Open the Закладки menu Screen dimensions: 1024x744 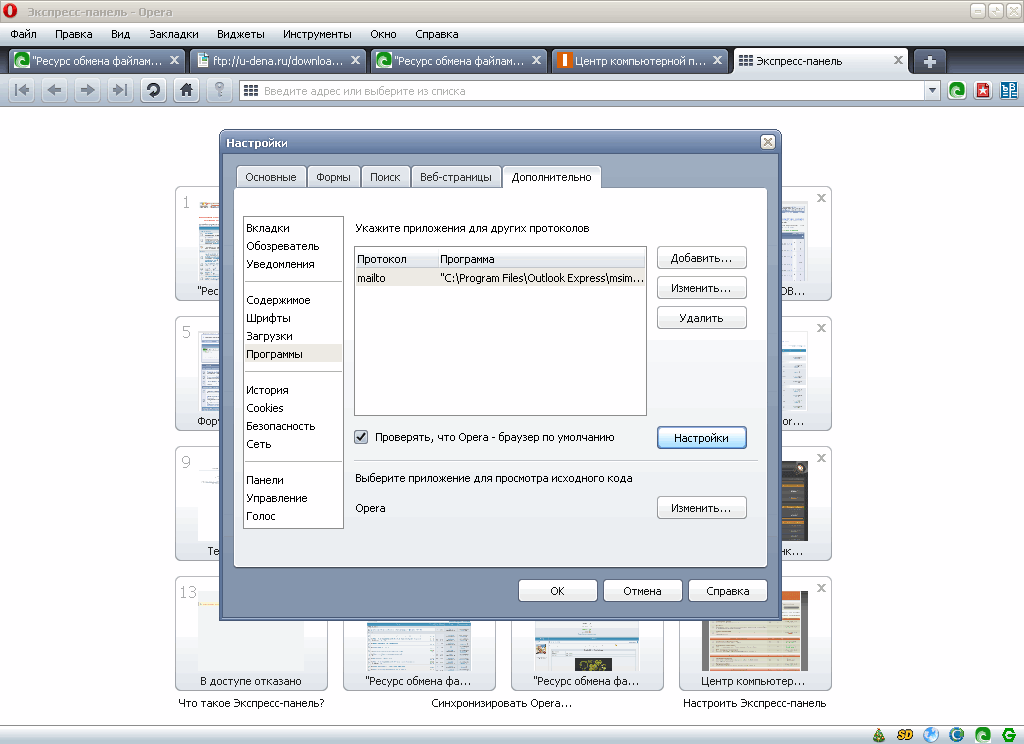pos(167,34)
